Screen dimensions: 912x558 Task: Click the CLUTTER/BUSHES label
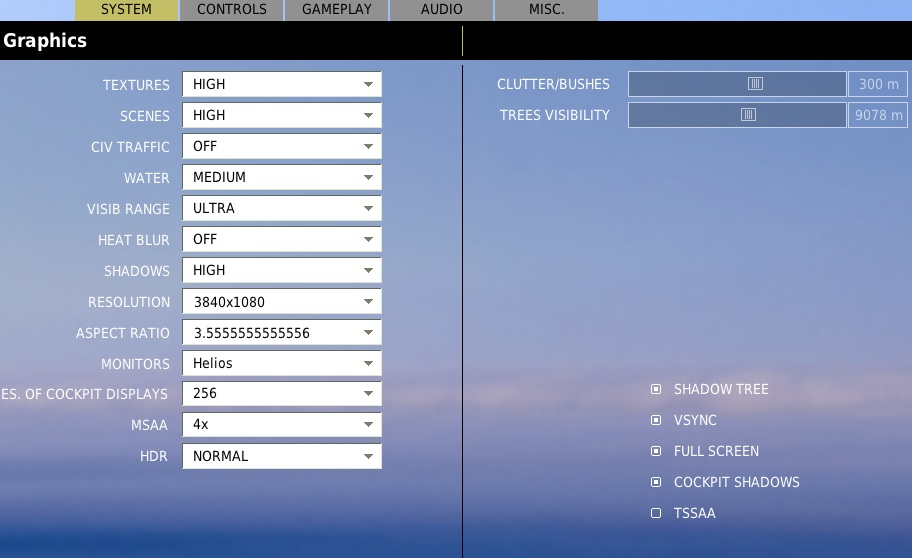(x=553, y=84)
